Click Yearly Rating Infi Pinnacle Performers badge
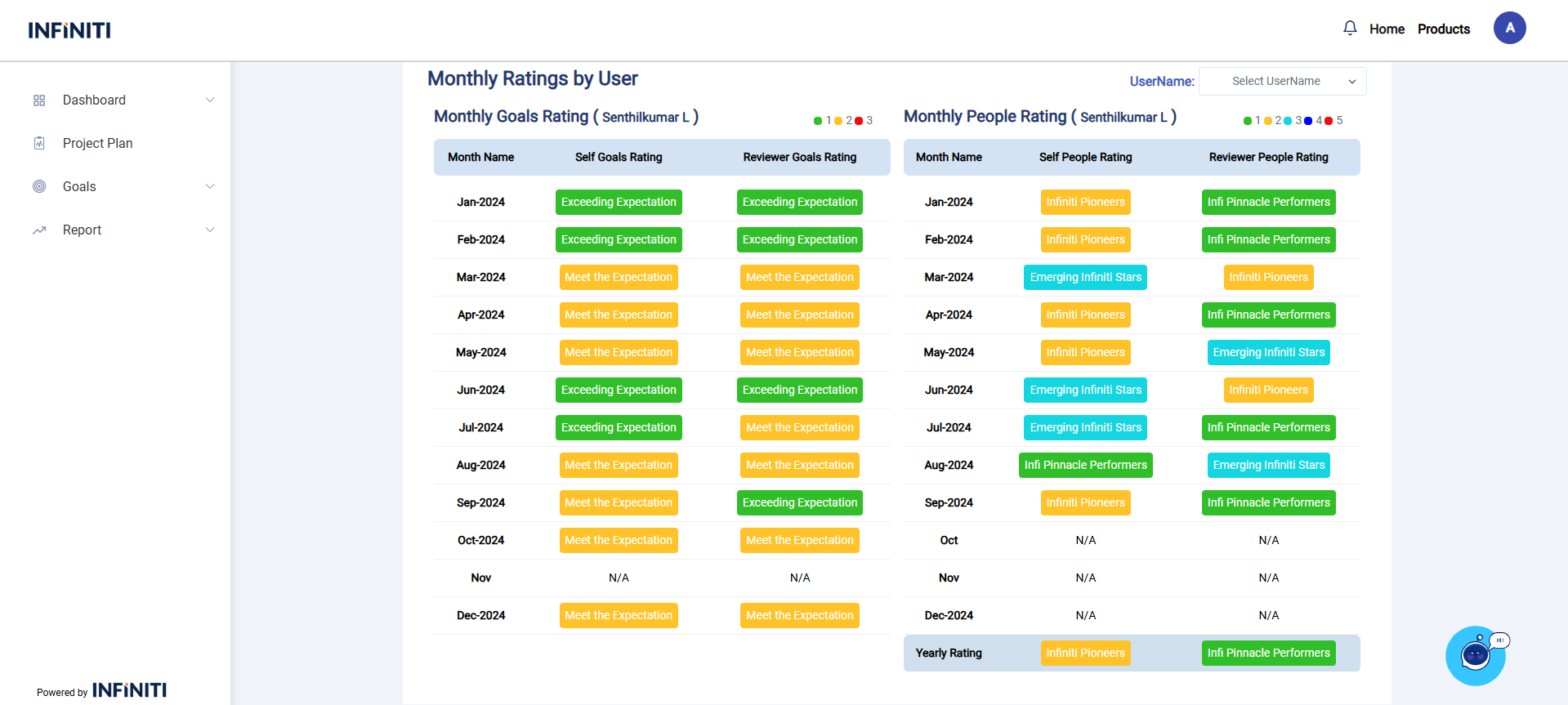Viewport: 1568px width, 705px height. (1268, 654)
